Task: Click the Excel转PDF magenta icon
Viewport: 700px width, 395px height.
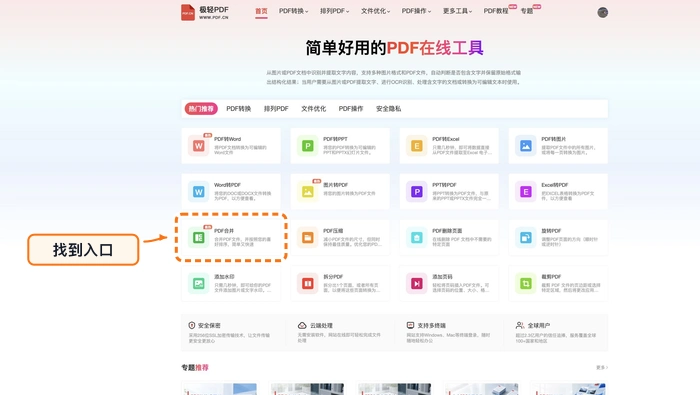Action: [525, 191]
